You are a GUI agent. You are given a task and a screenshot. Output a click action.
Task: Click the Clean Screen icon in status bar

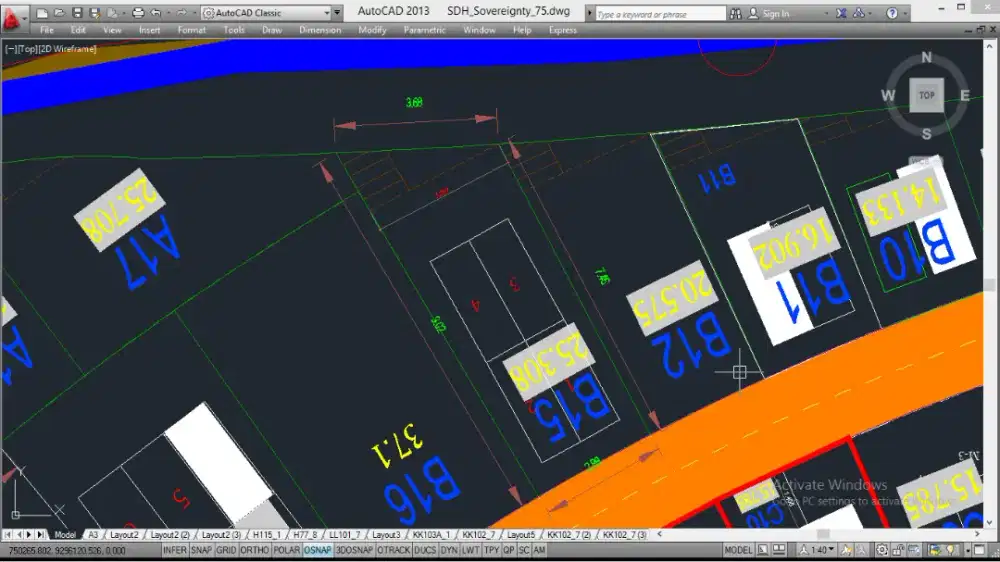979,550
